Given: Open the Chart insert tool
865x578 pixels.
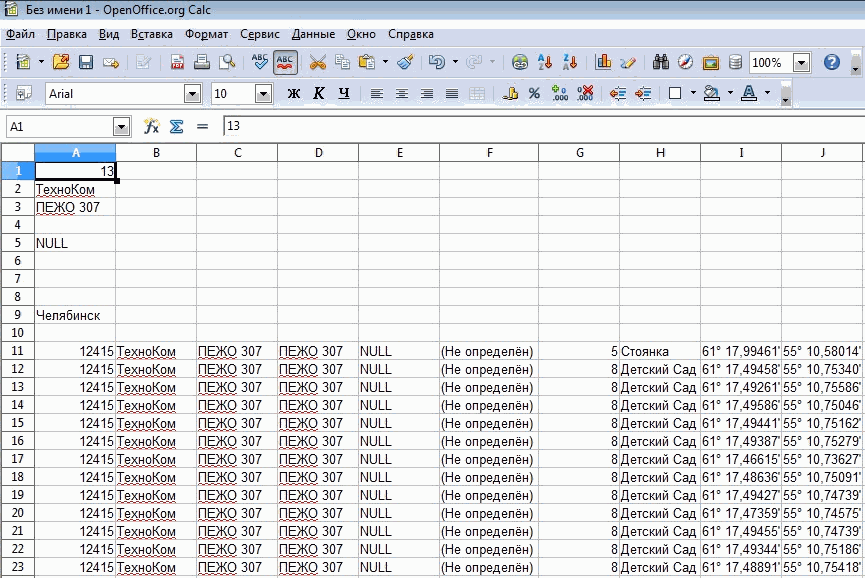Looking at the screenshot, I should pyautogui.click(x=603, y=62).
